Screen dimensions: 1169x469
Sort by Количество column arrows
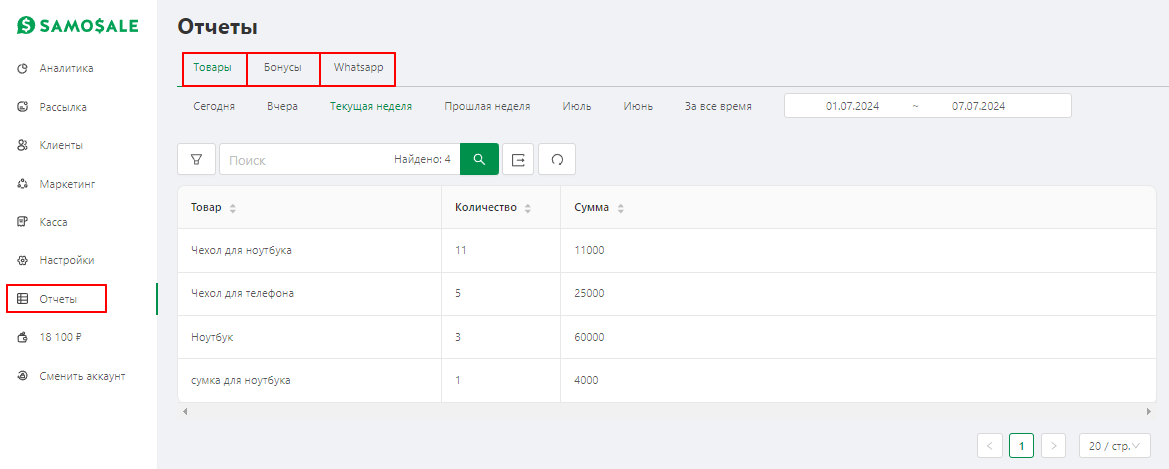pos(528,209)
